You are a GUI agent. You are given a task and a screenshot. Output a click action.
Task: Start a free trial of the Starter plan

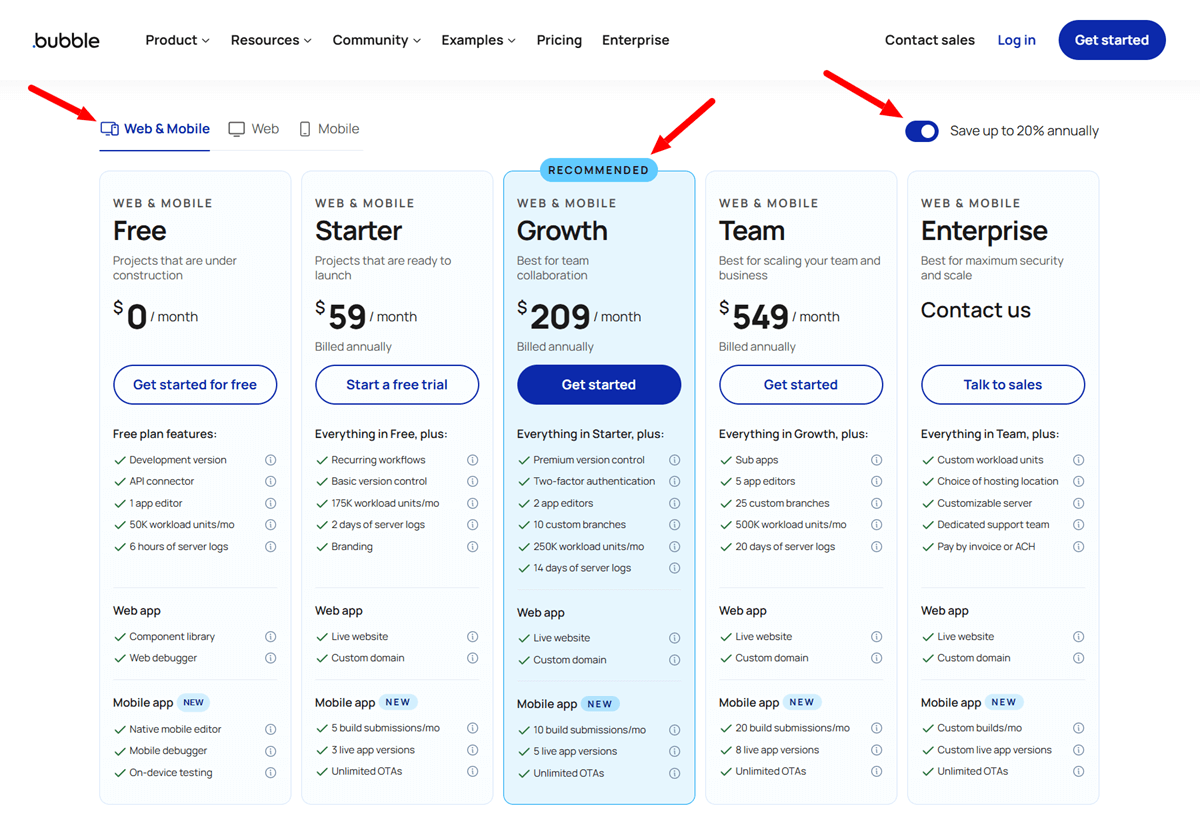396,384
